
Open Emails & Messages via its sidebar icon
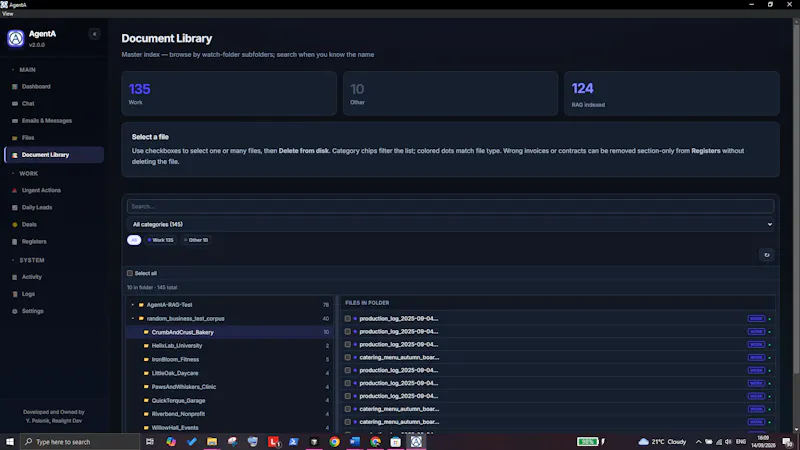(x=15, y=121)
